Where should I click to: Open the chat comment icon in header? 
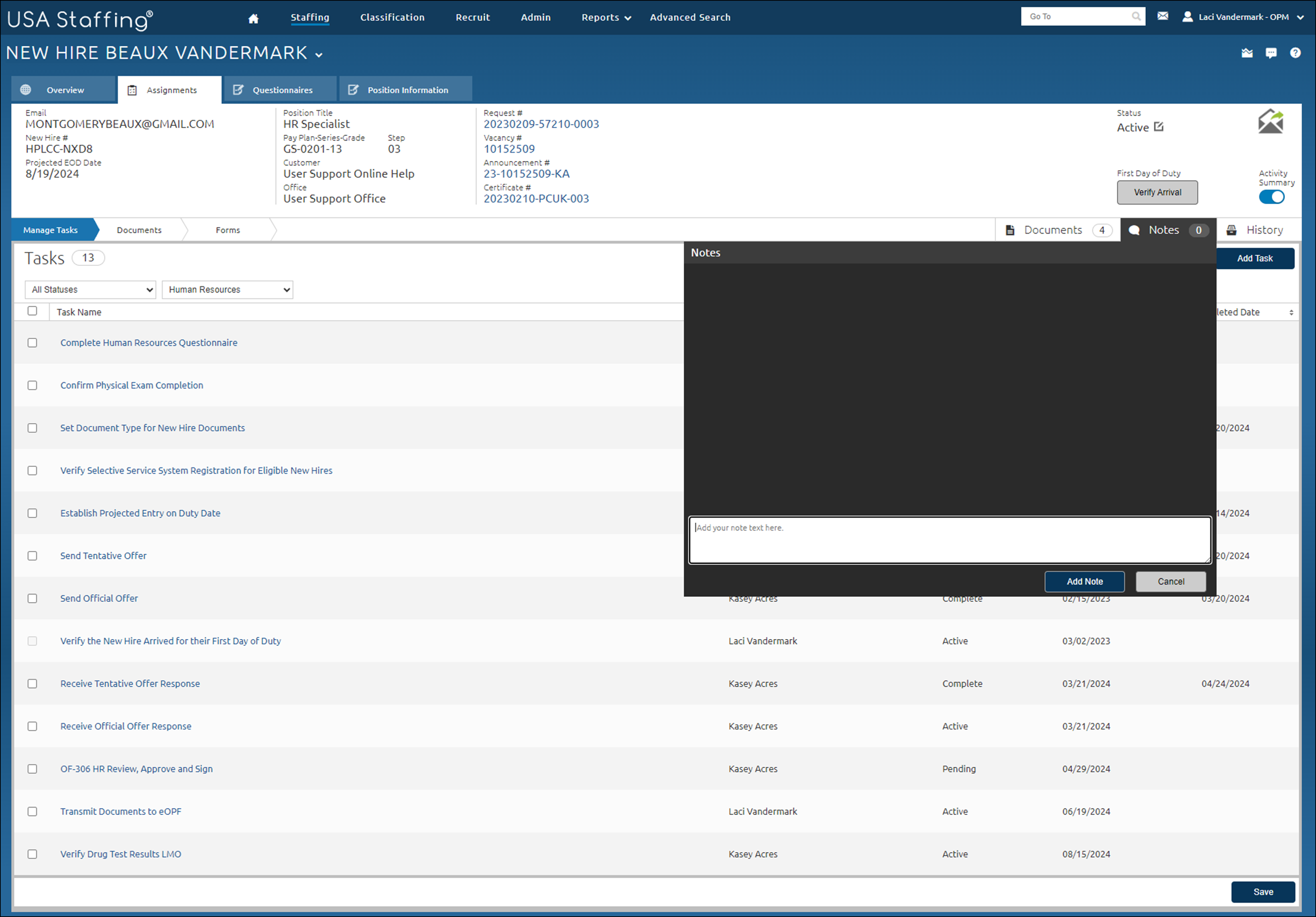(x=1271, y=53)
